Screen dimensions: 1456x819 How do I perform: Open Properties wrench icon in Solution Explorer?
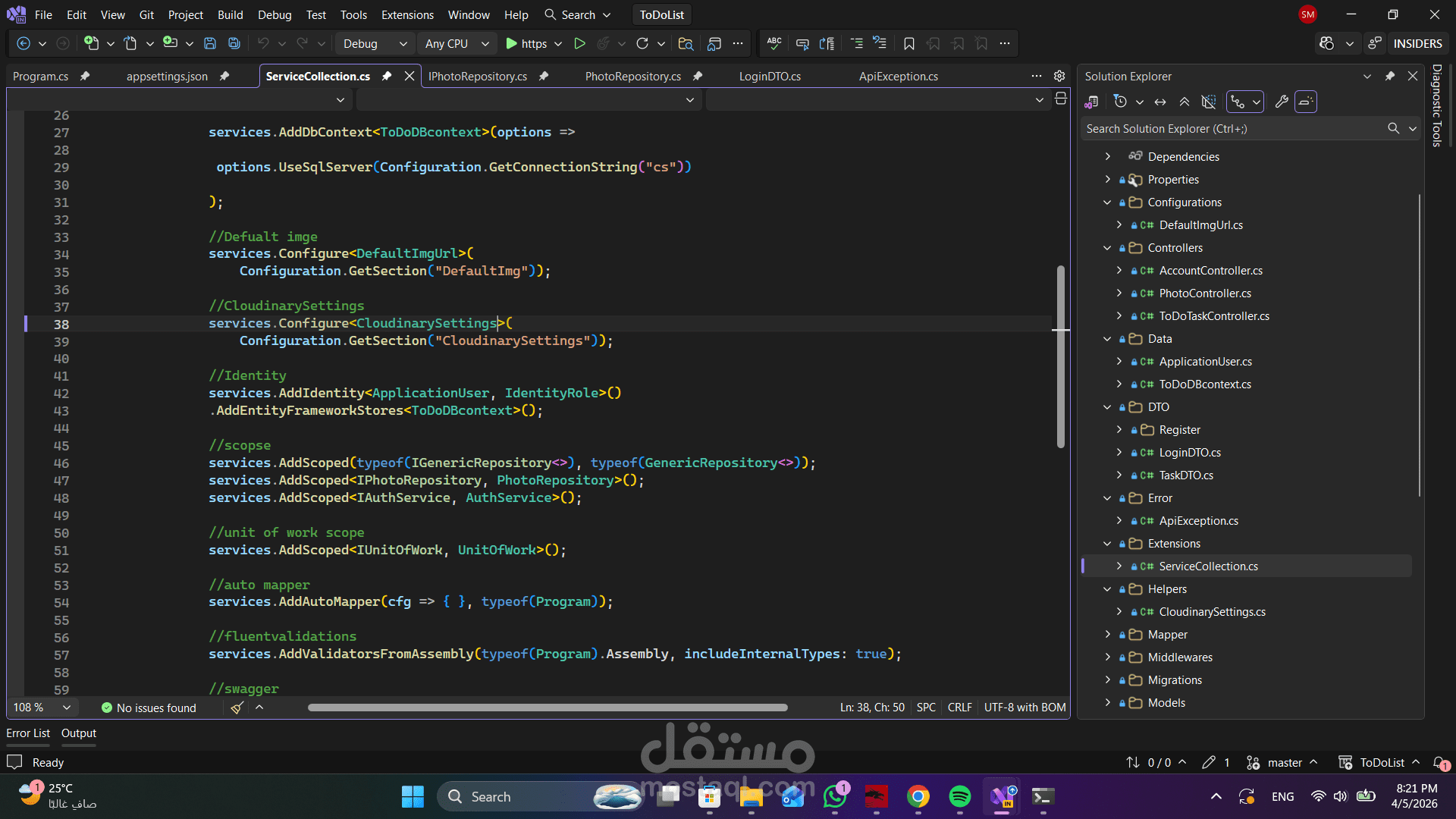(1282, 102)
